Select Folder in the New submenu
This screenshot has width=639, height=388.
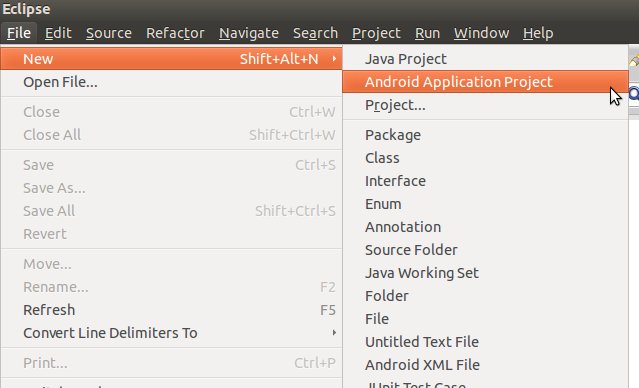(485, 296)
